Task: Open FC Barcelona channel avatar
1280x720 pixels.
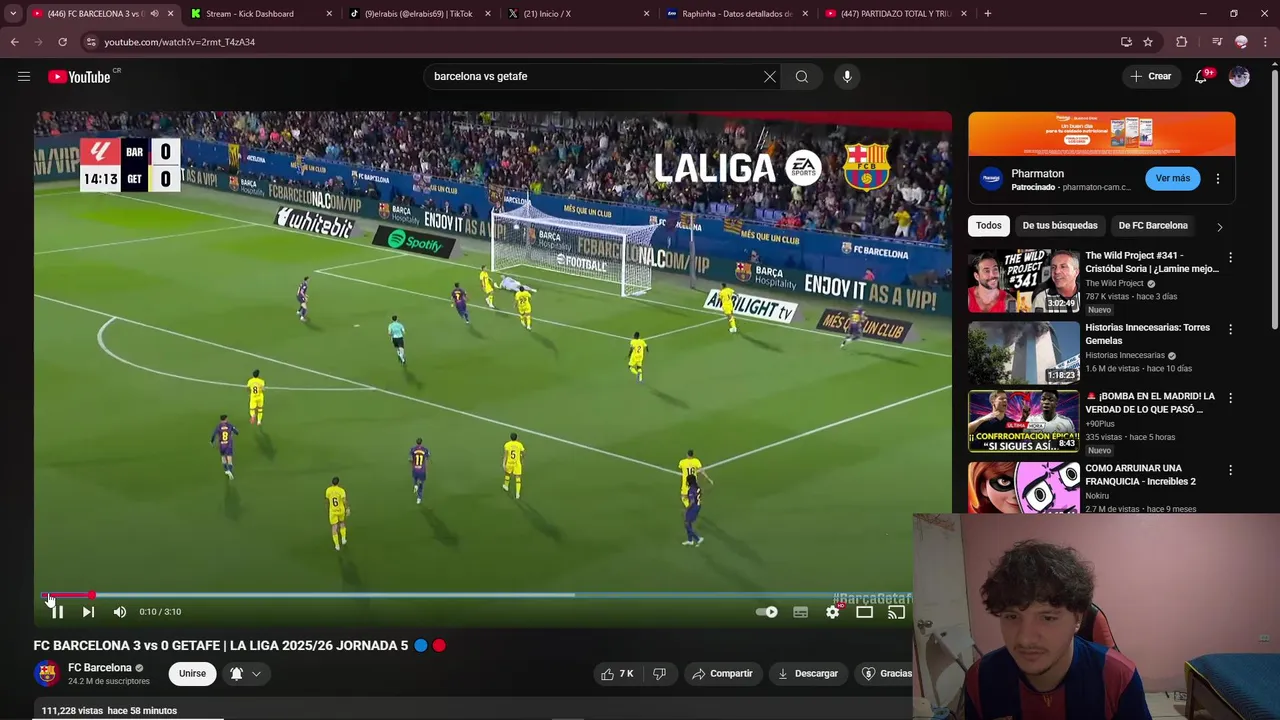Action: [x=47, y=674]
